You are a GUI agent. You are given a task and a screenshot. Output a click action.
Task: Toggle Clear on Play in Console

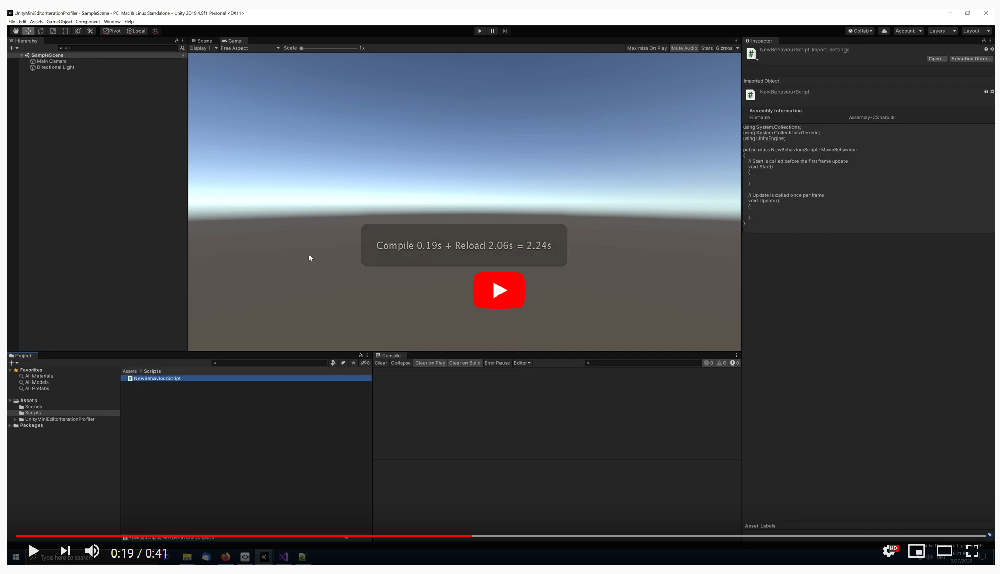(430, 363)
